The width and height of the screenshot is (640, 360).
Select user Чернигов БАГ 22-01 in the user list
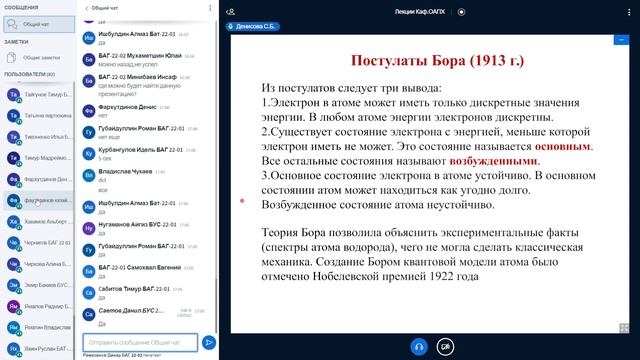39,243
